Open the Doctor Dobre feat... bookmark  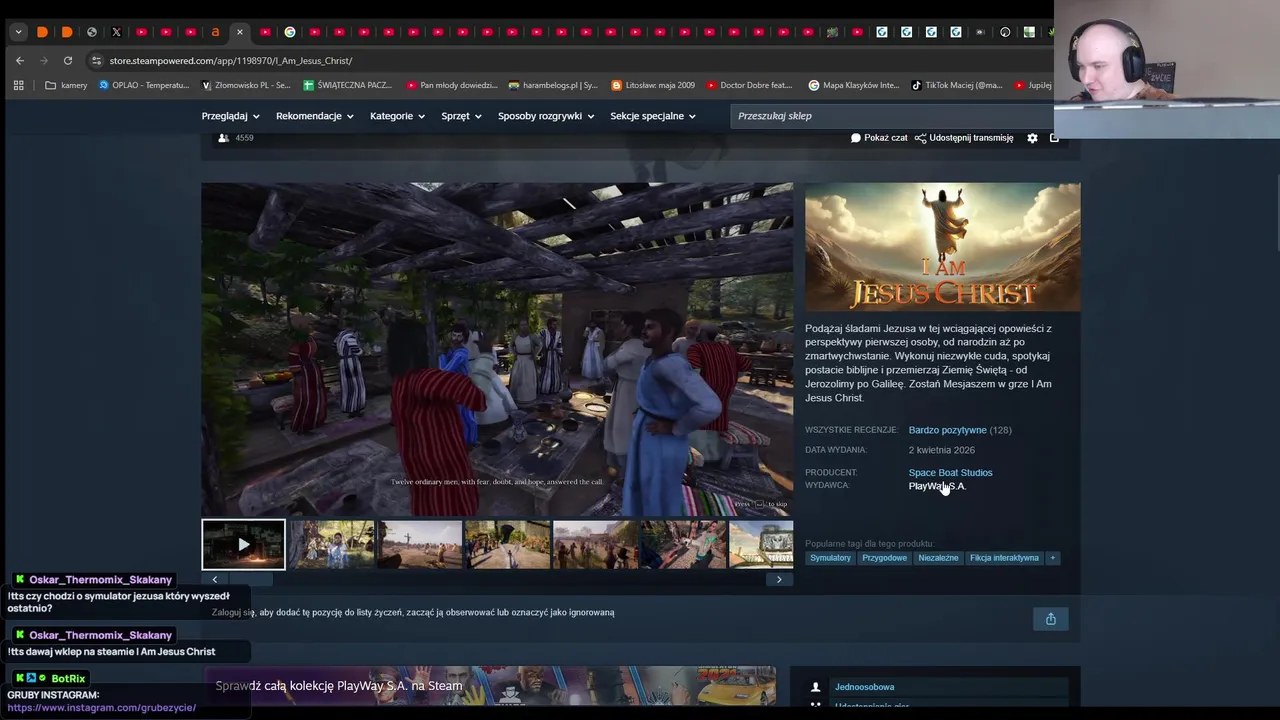tap(749, 85)
